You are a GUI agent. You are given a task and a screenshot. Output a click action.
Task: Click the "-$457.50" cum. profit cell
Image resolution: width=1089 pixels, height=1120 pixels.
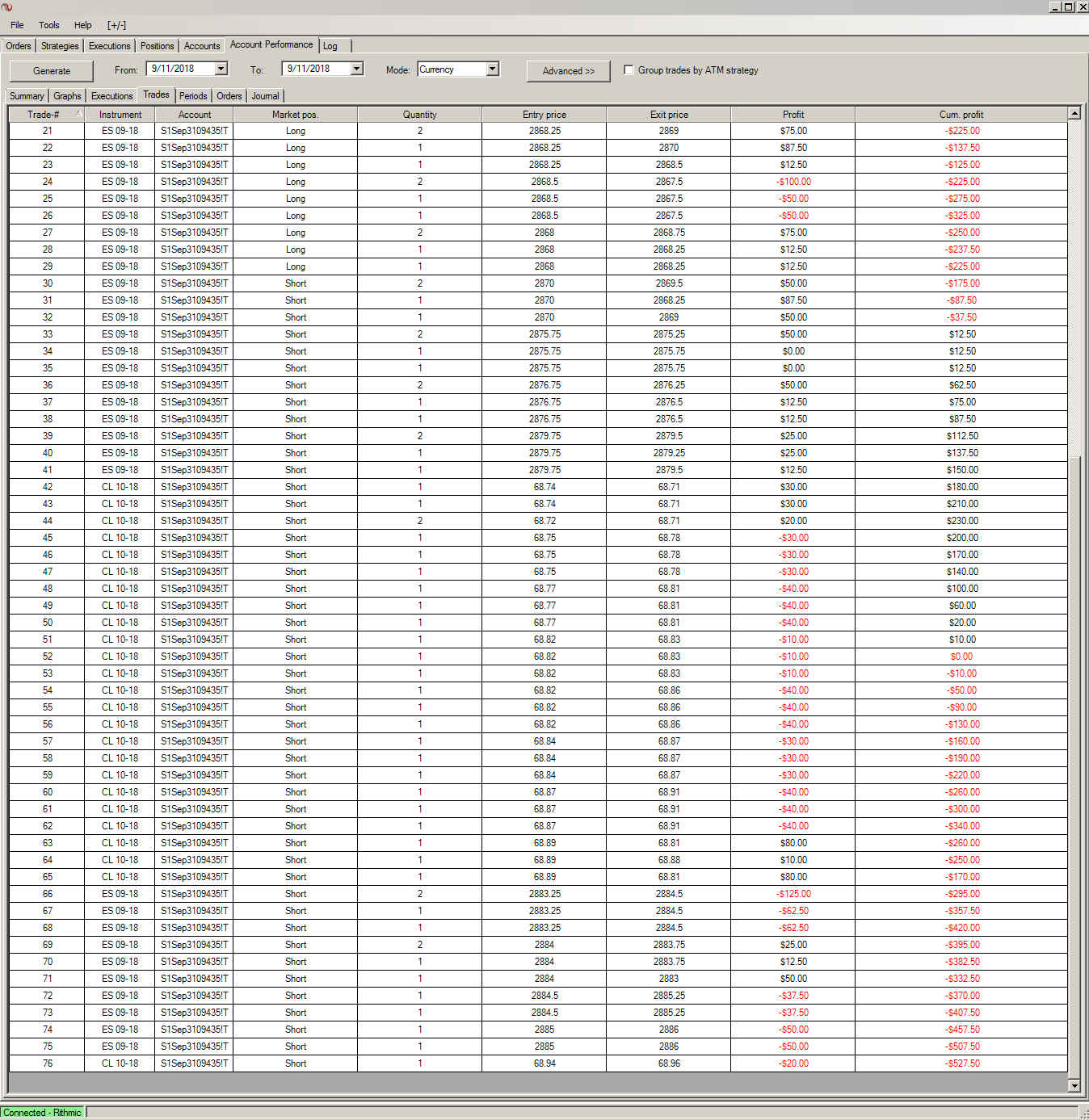(961, 1030)
